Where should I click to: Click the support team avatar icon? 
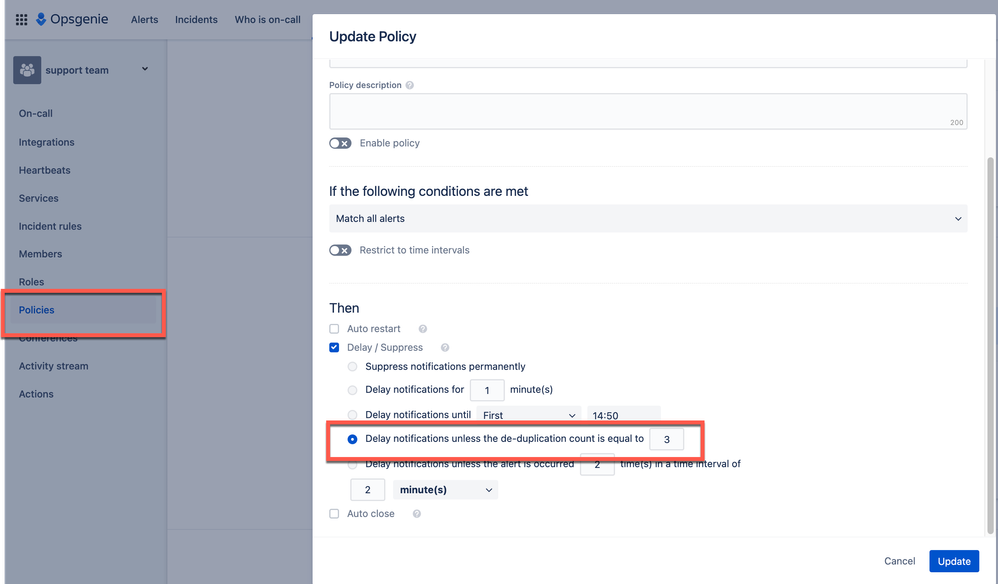point(27,70)
